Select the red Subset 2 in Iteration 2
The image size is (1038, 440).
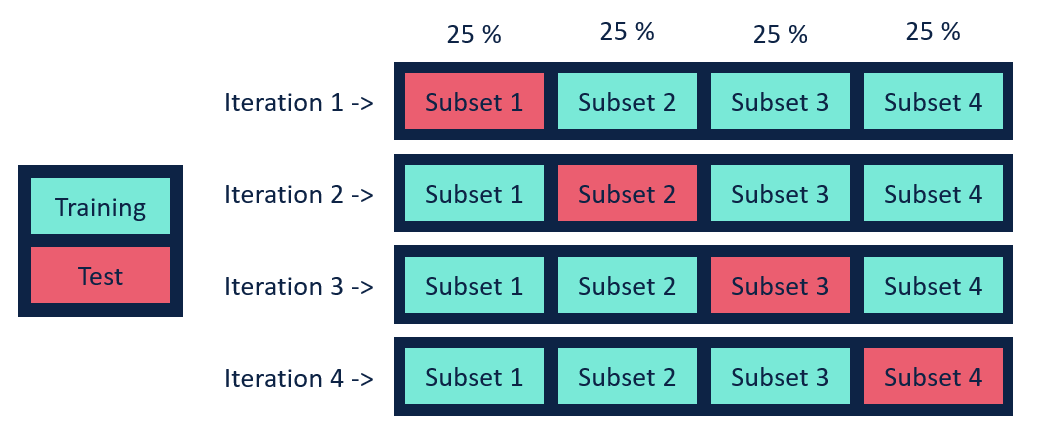pos(627,193)
